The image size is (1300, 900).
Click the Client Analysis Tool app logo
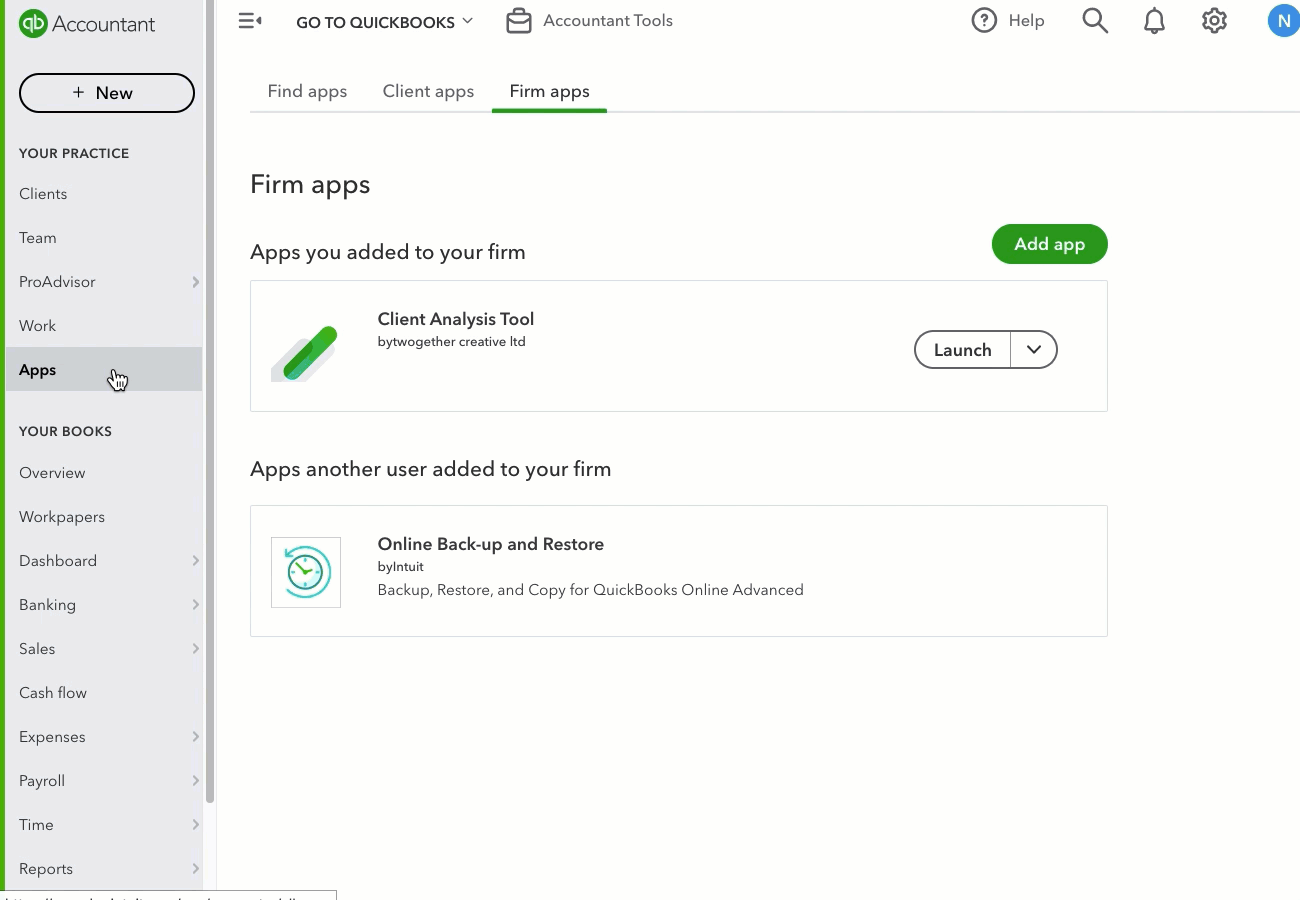[x=305, y=354]
